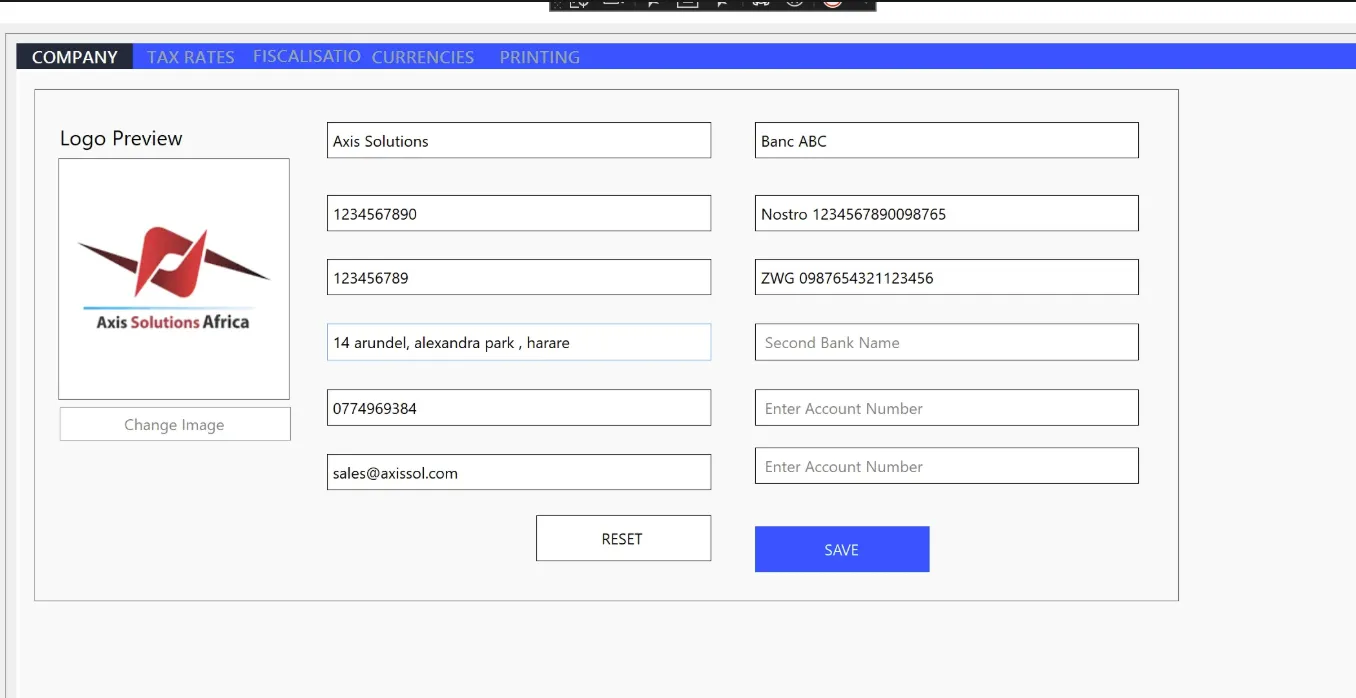Select the CURRENCIES tab

click(423, 57)
